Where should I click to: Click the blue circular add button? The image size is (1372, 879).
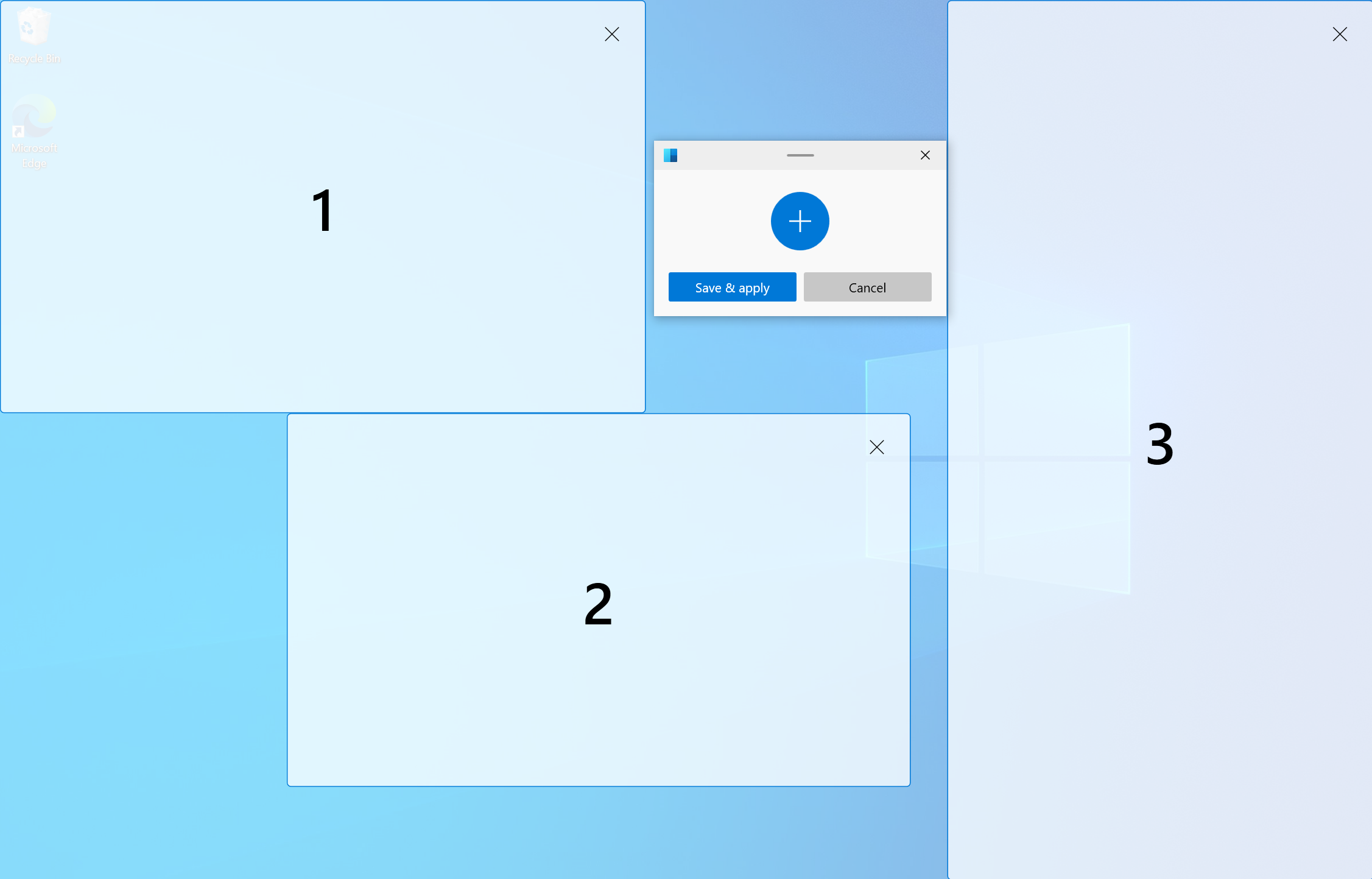(799, 221)
